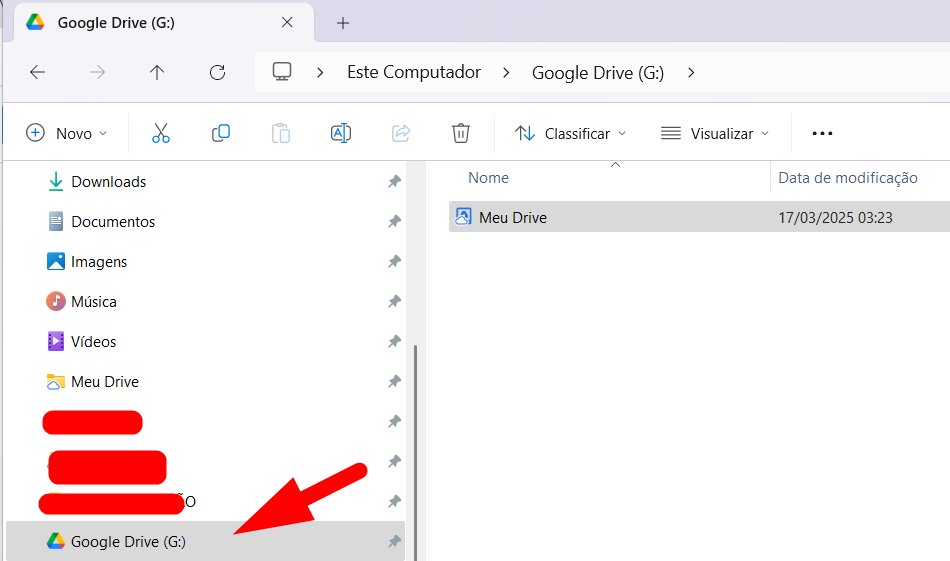
Task: Sort by the Nome column header
Action: pos(489,178)
